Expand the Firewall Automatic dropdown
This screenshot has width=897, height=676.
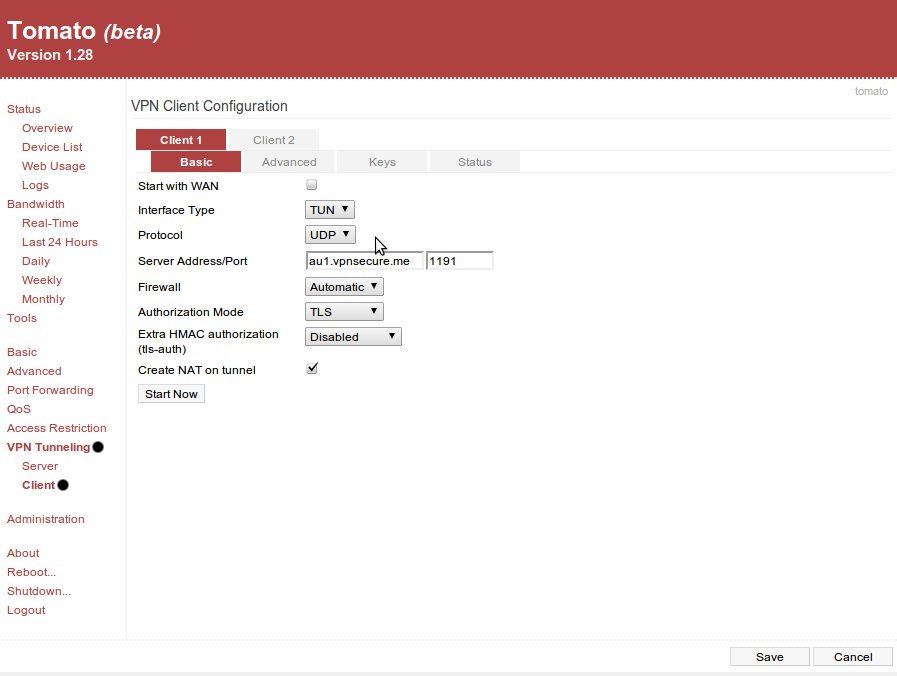[x=344, y=287]
